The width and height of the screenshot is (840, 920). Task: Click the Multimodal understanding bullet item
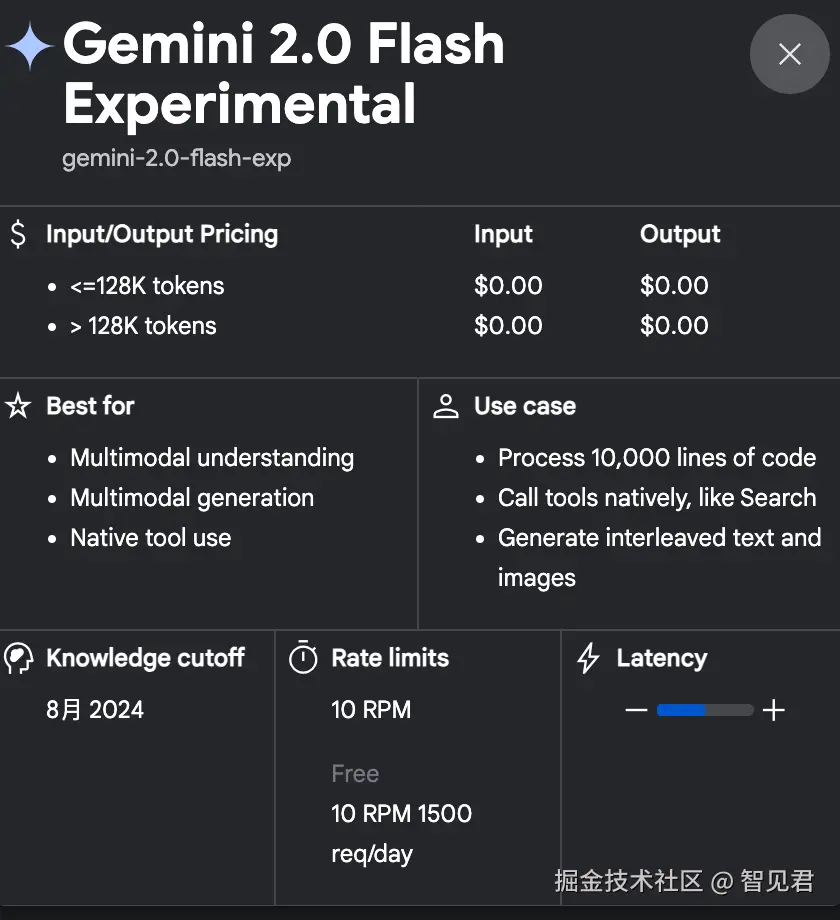[x=212, y=458]
